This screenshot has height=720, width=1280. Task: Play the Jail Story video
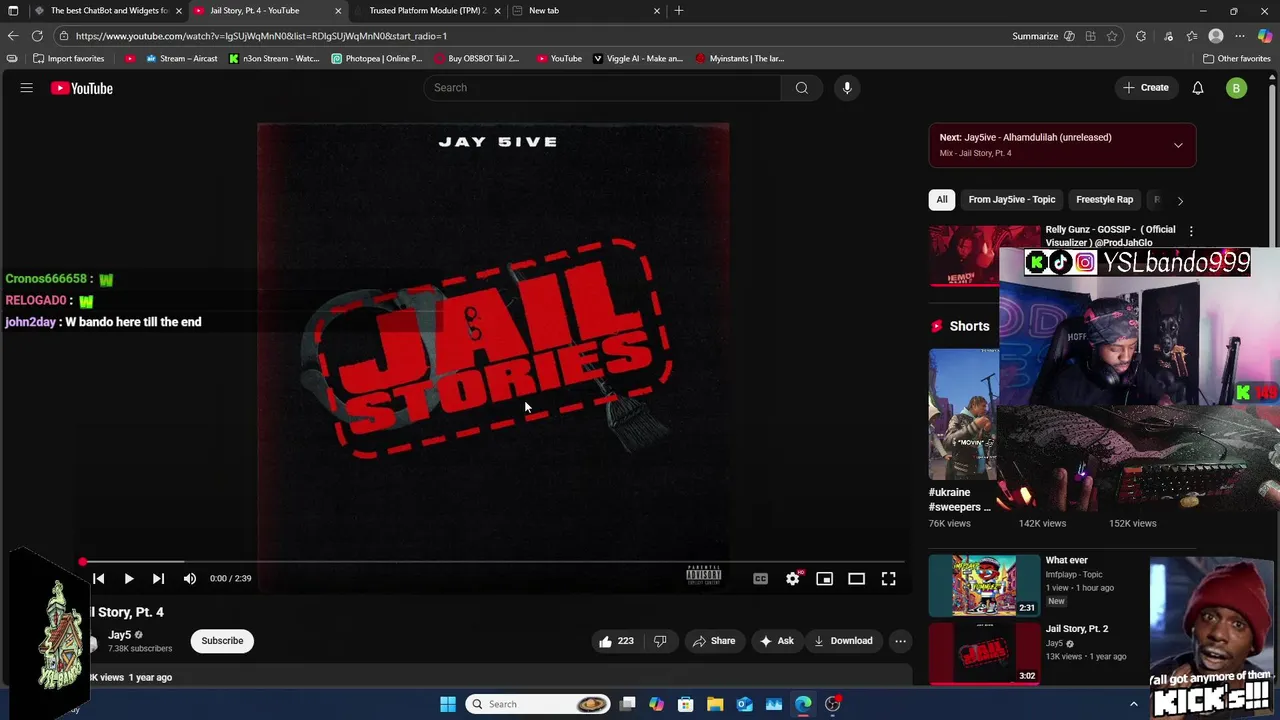click(x=128, y=578)
